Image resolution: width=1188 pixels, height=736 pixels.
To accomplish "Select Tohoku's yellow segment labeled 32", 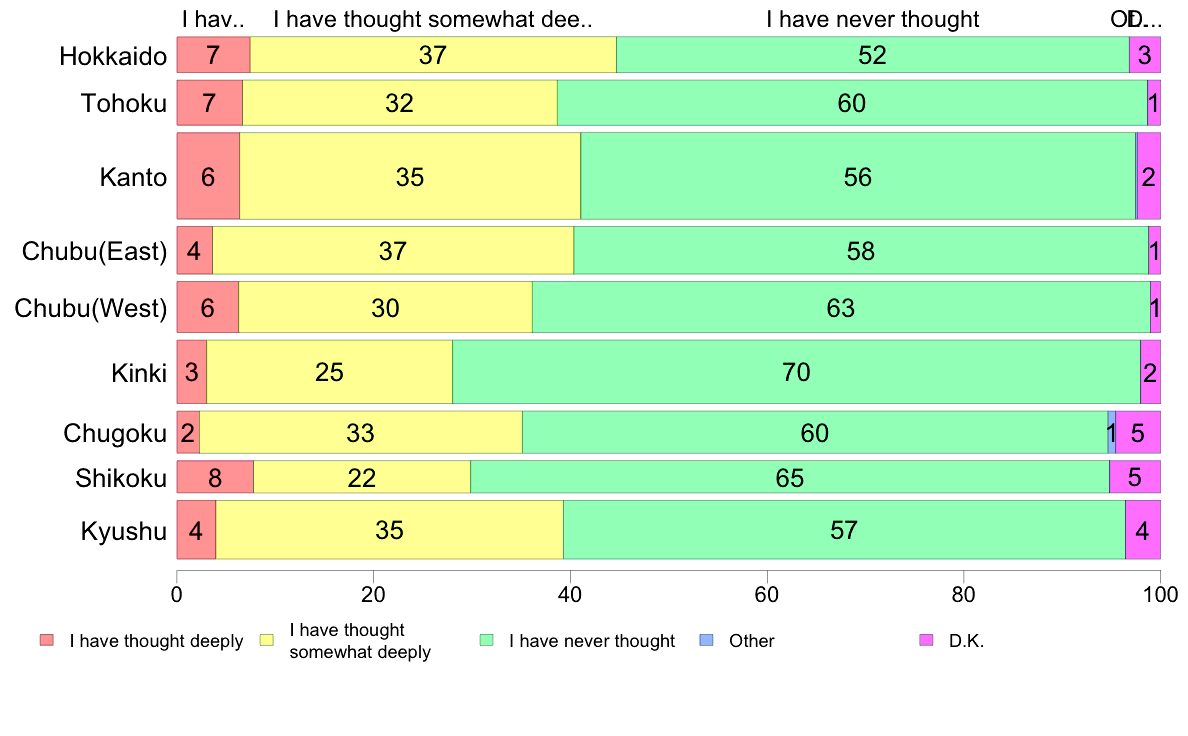I will pyautogui.click(x=400, y=103).
